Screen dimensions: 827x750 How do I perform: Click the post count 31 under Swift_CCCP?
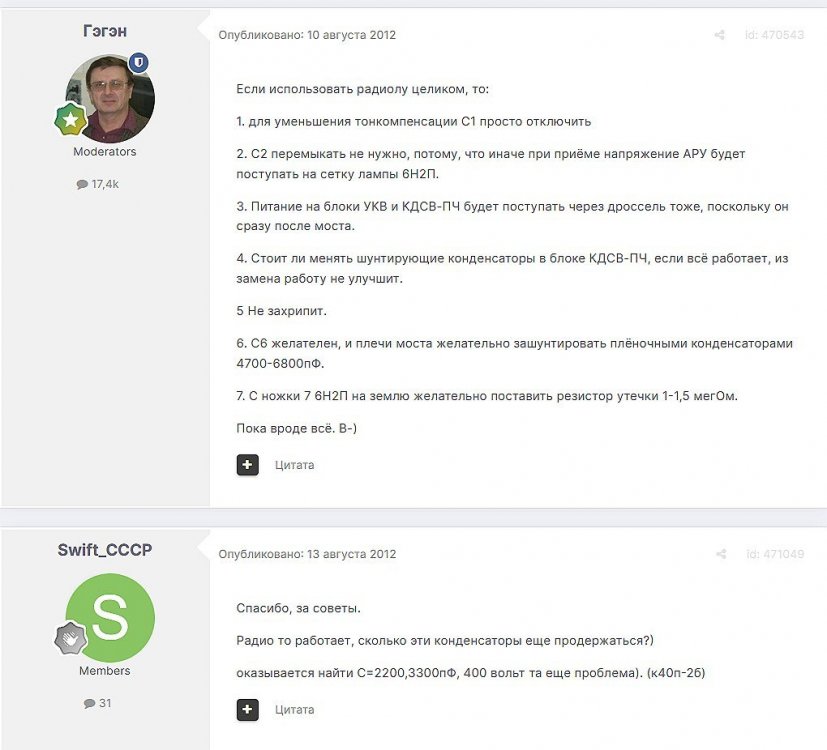98,703
